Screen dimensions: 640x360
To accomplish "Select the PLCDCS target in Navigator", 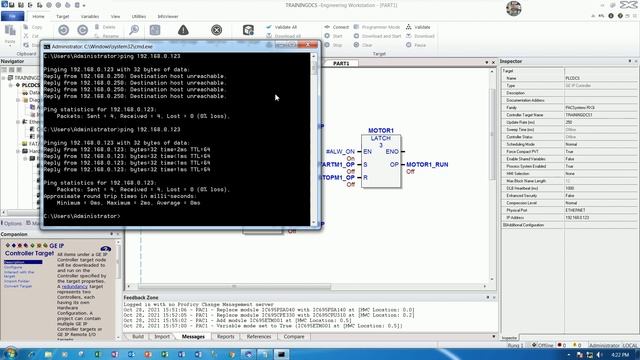I will 31,85.
